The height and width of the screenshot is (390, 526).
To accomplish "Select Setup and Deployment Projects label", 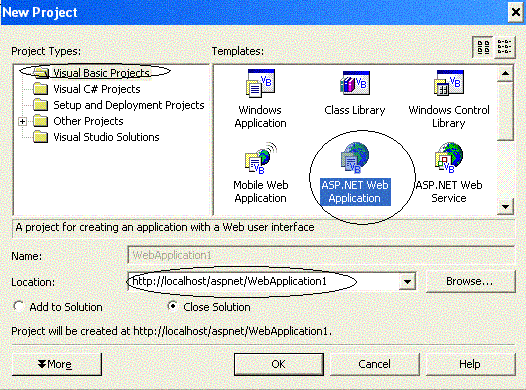I will 129,105.
